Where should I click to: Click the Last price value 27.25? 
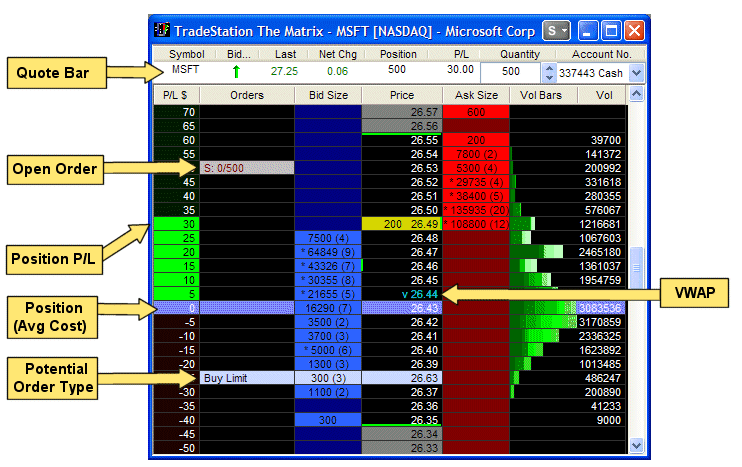click(x=284, y=71)
